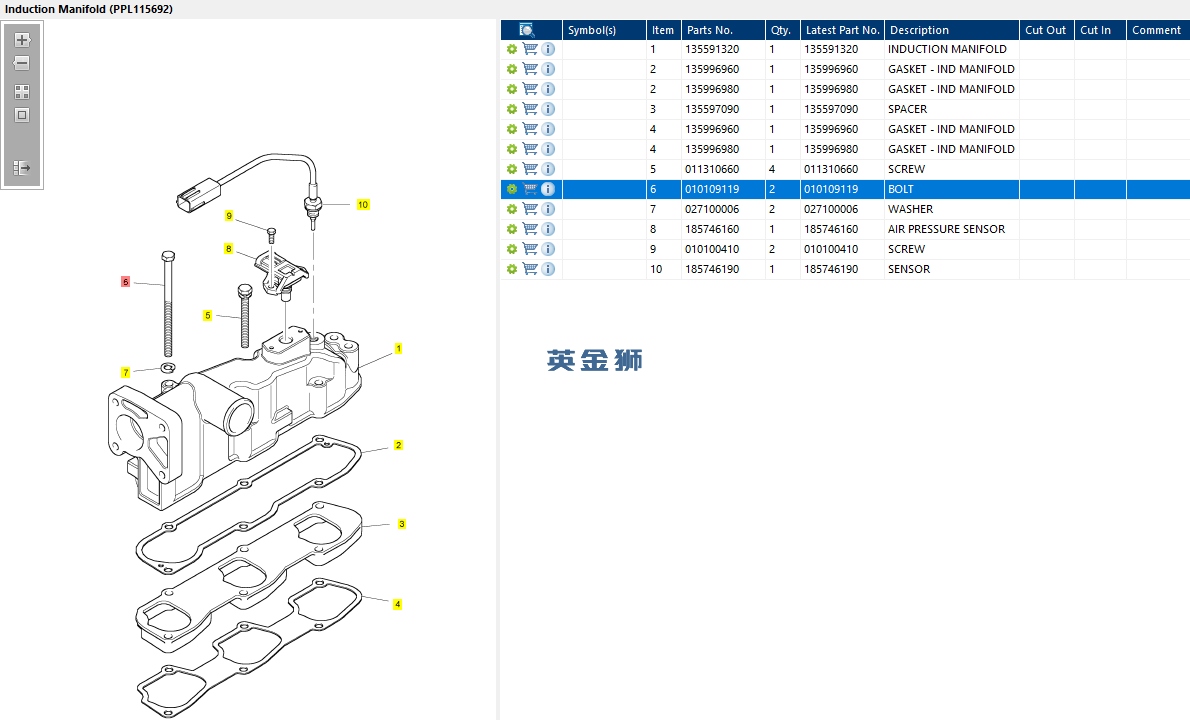Viewport: 1190px width, 720px height.
Task: Click gear icon for INDUCTION MANIFOLD row
Action: point(512,49)
